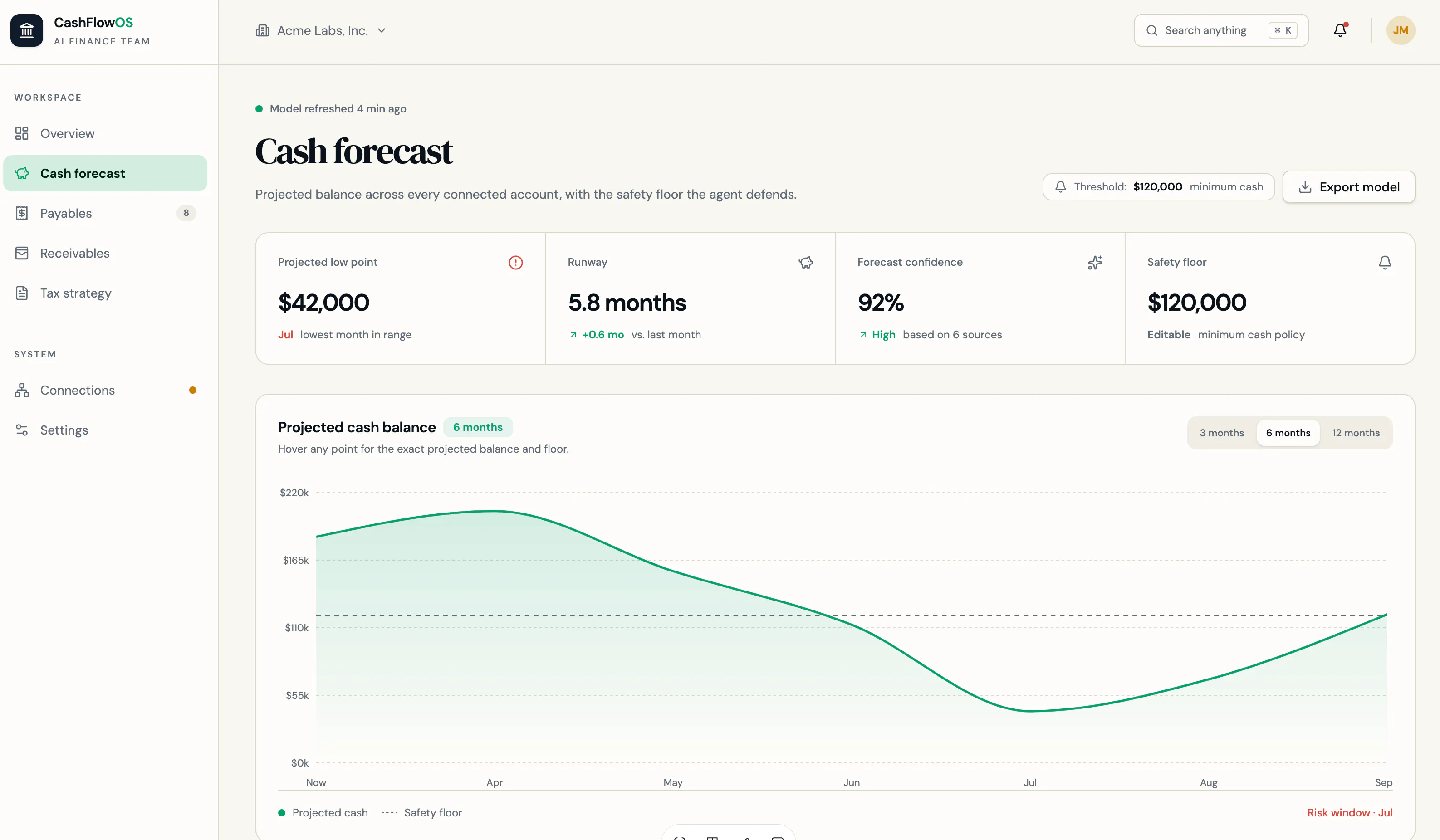Viewport: 1440px width, 840px height.
Task: Click the green 6 months chart badge
Action: click(478, 427)
